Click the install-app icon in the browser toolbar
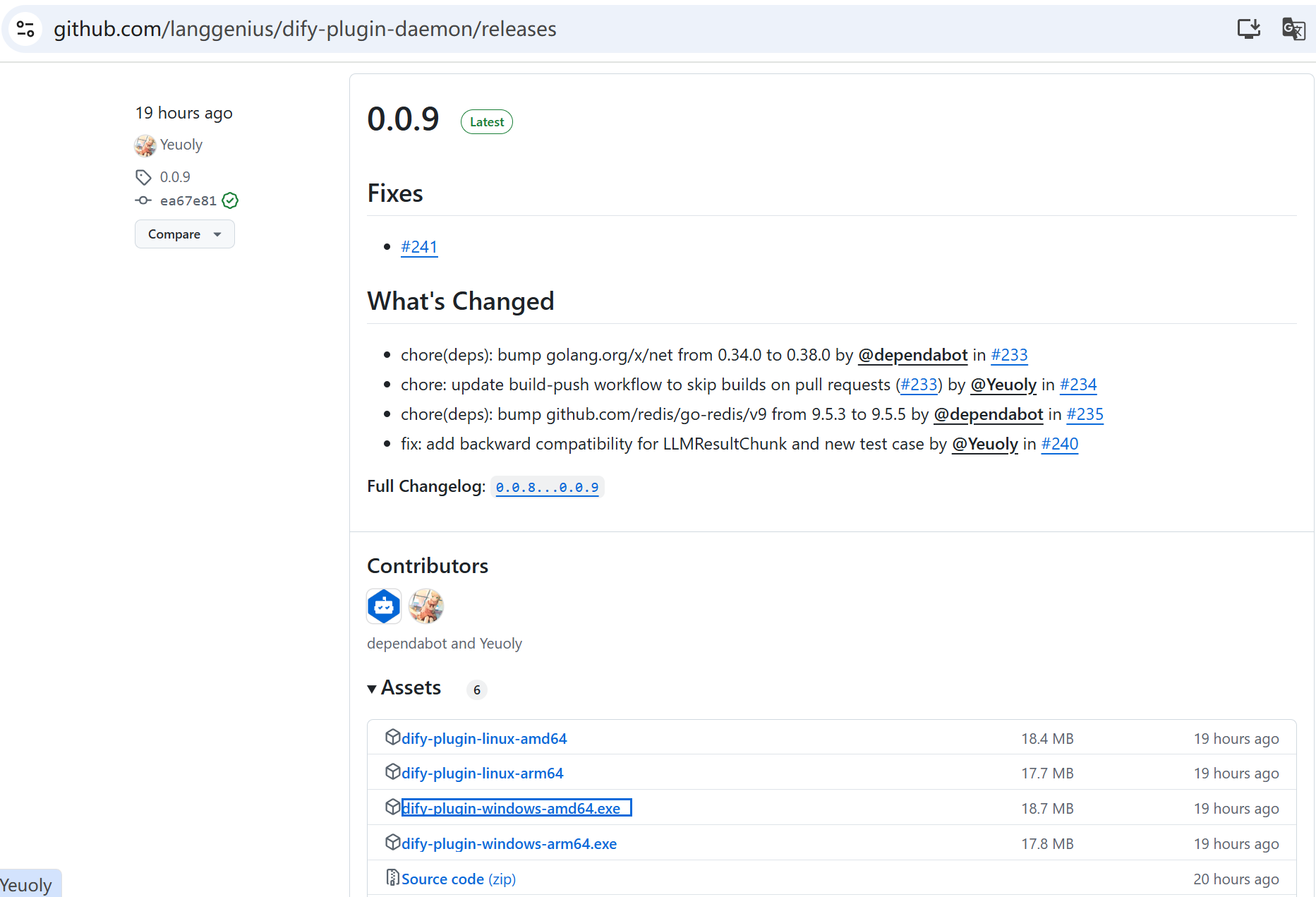 (x=1248, y=28)
